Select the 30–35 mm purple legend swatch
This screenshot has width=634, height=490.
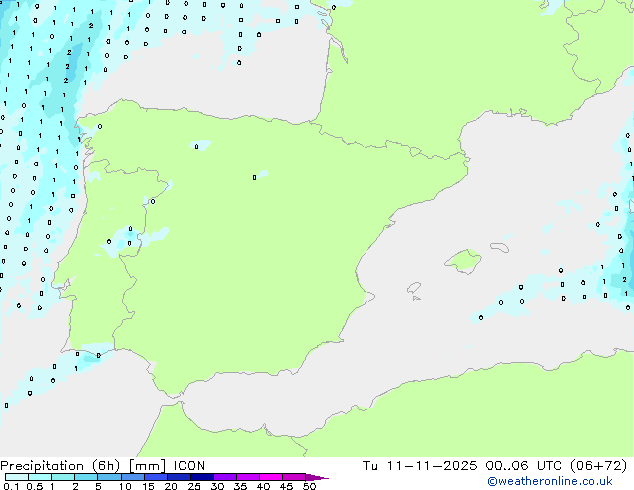pyautogui.click(x=224, y=477)
